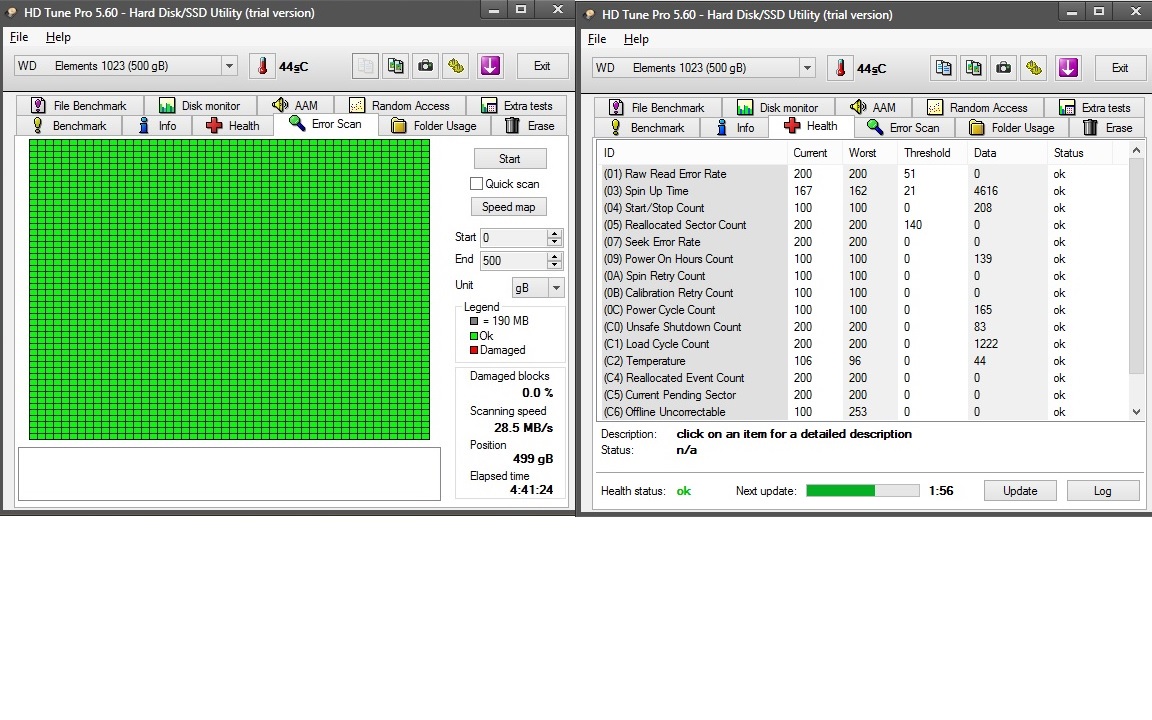This screenshot has height=720, width=1152.
Task: Switch to Health tab in left window
Action: point(234,126)
